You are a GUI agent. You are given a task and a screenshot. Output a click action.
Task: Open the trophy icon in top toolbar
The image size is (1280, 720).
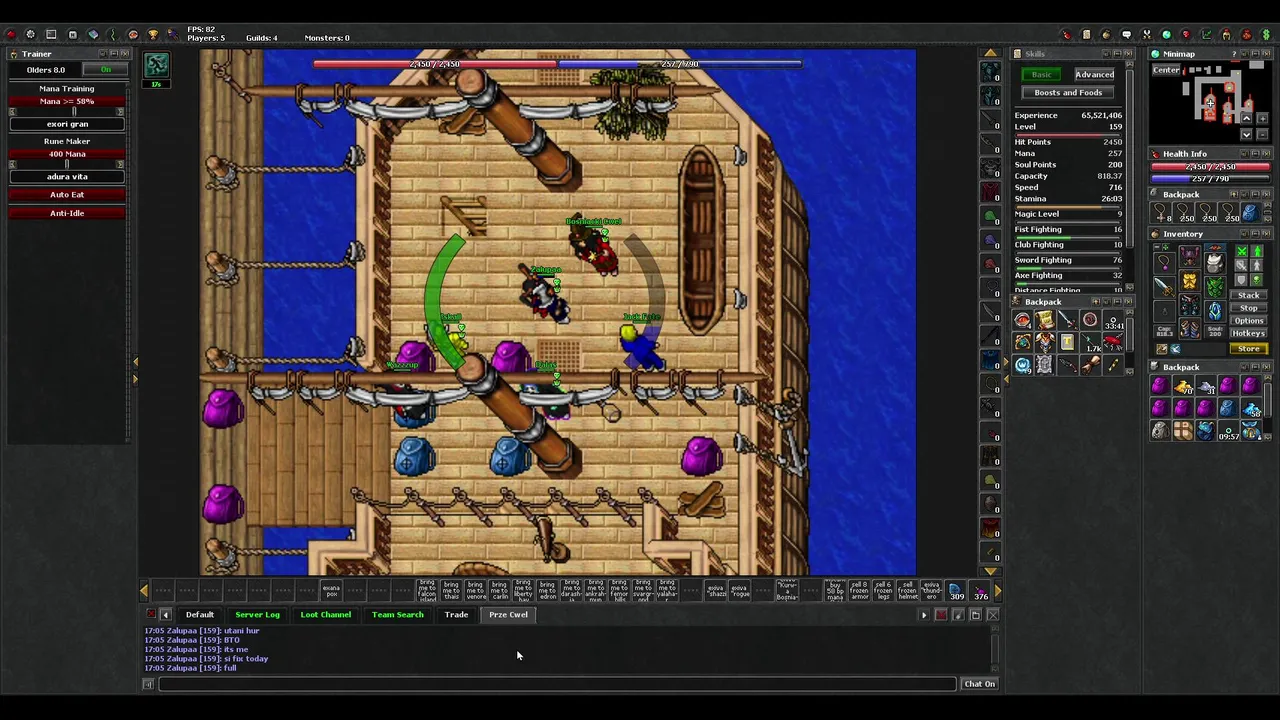pos(153,35)
